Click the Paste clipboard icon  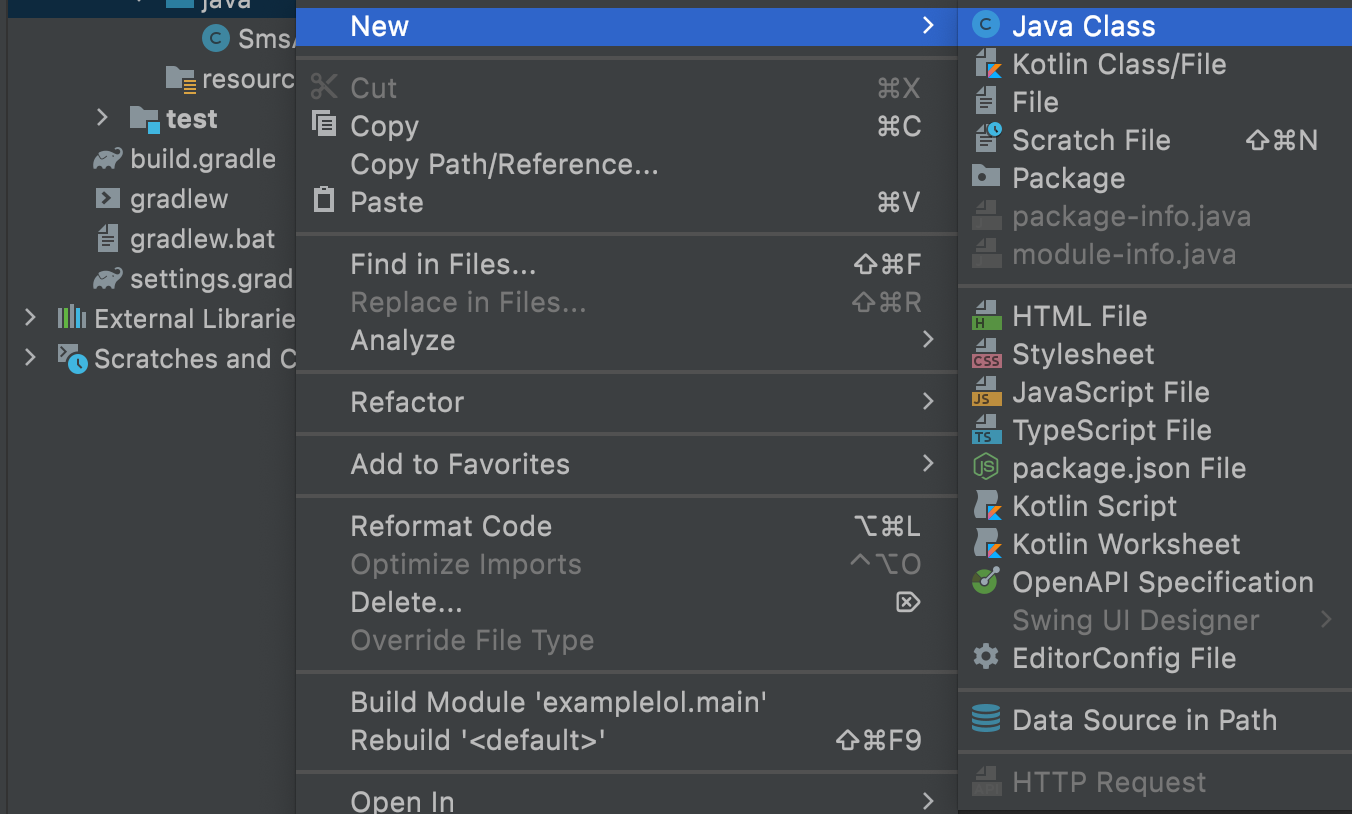(324, 199)
